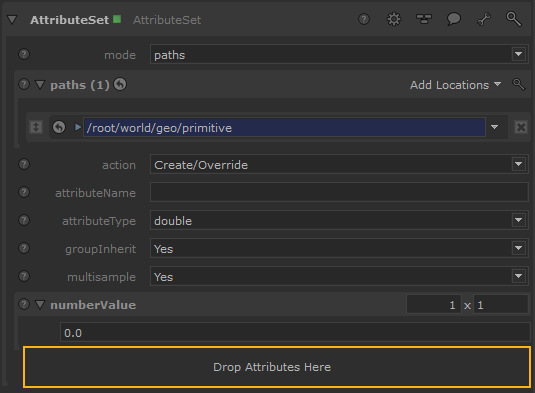The width and height of the screenshot is (535, 393).
Task: Open the attributeType double dropdown
Action: (x=339, y=221)
